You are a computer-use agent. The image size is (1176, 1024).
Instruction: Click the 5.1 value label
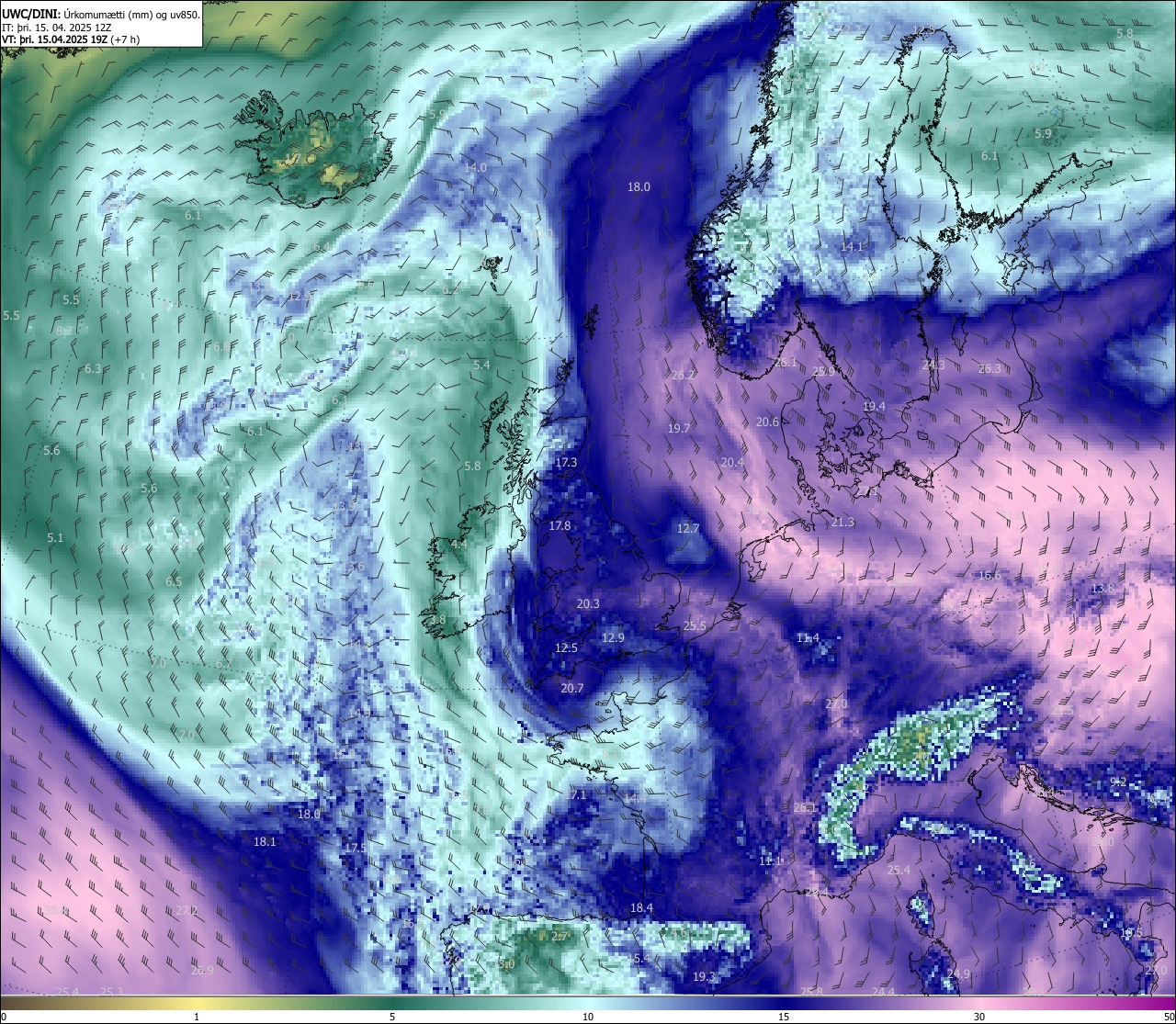tap(55, 538)
